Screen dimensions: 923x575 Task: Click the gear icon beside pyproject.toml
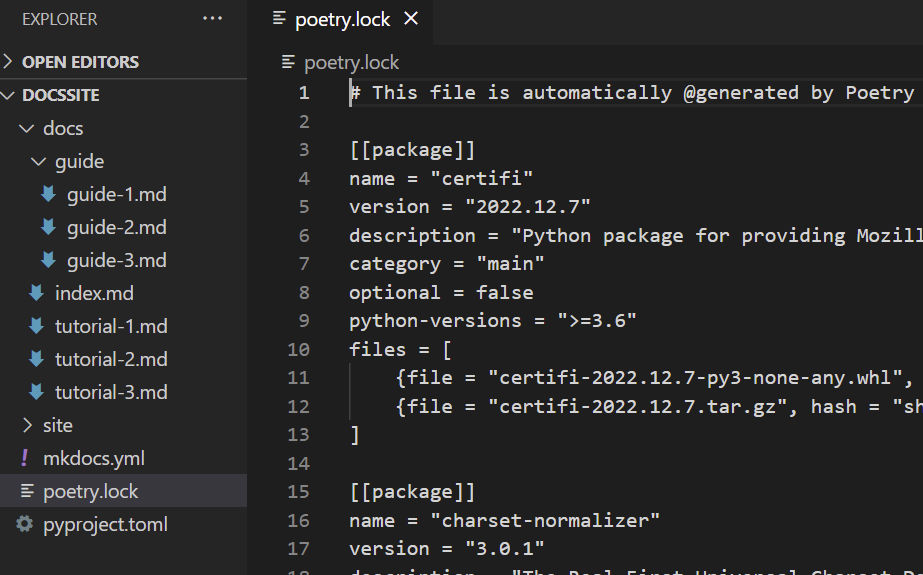[x=25, y=523]
